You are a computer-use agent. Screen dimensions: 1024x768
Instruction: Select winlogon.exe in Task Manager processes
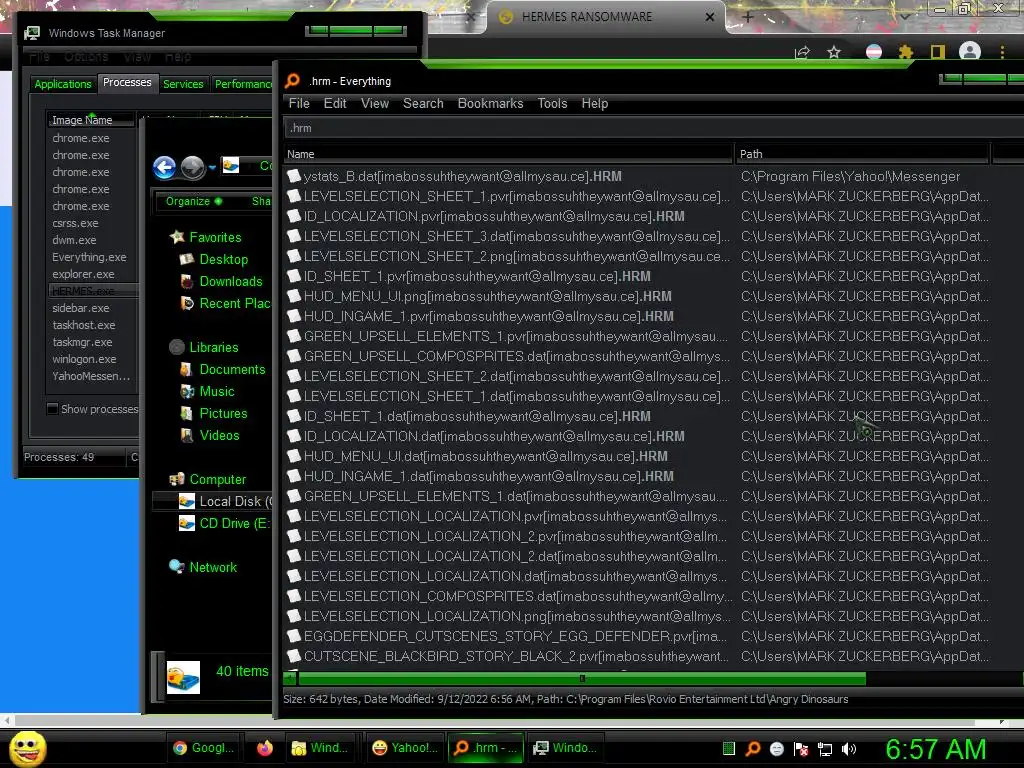click(x=84, y=359)
